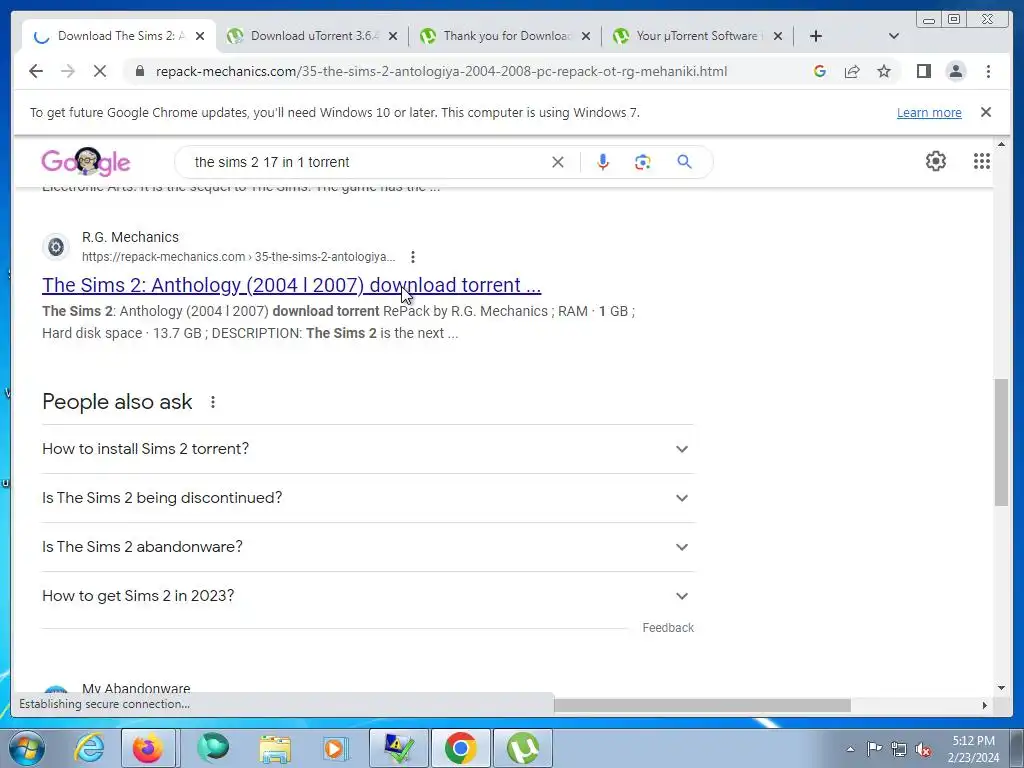
Task: Dismiss the Chrome update infobar
Action: point(986,112)
